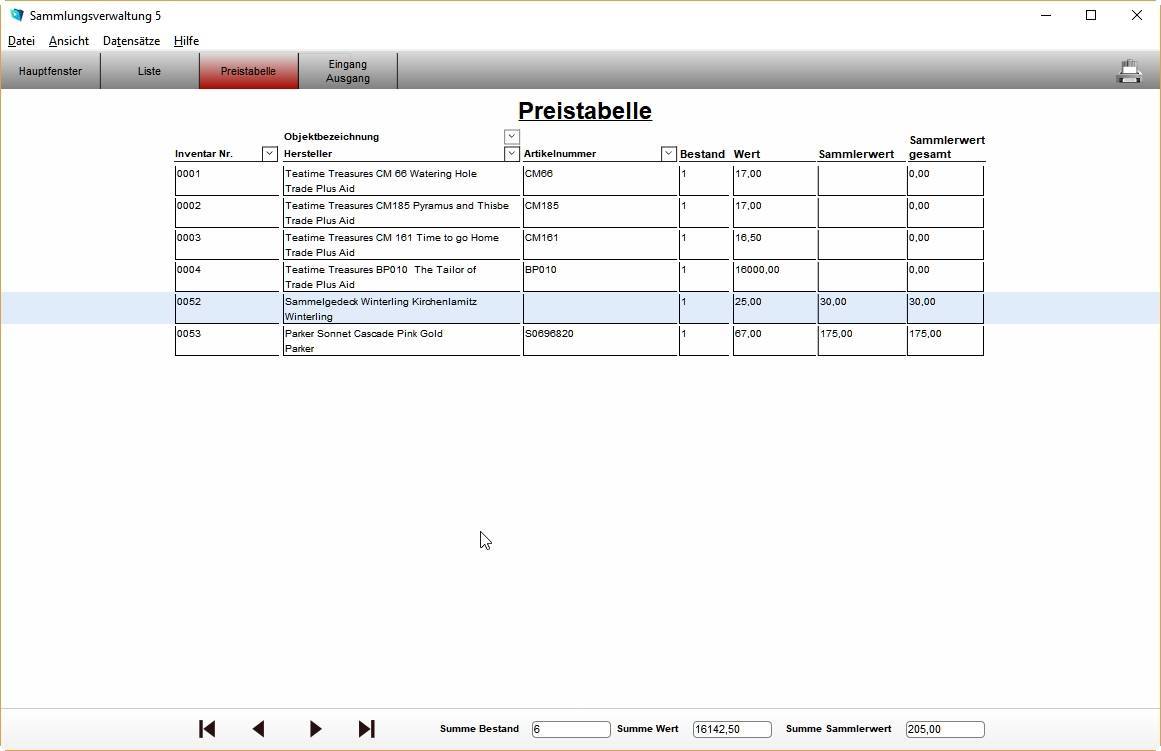Switch to the Hauptfenster tab
This screenshot has height=751, width=1161.
pyautogui.click(x=50, y=72)
